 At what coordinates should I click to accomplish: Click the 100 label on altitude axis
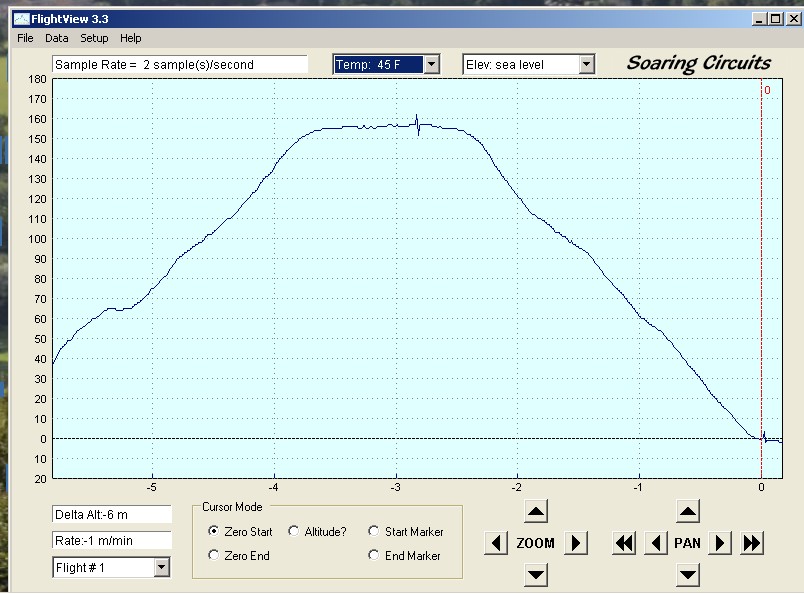click(x=37, y=239)
